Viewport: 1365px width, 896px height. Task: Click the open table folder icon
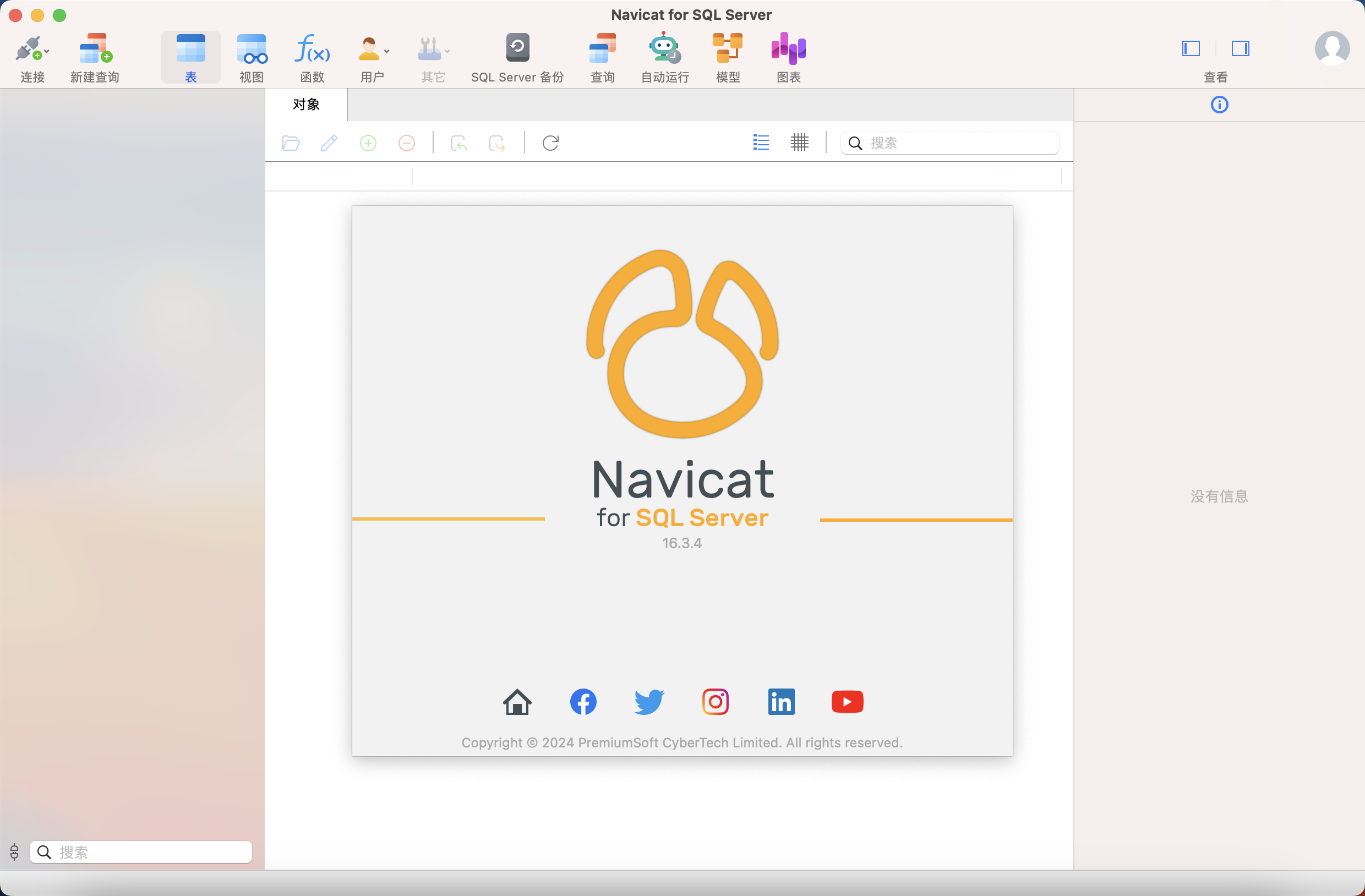pos(291,143)
